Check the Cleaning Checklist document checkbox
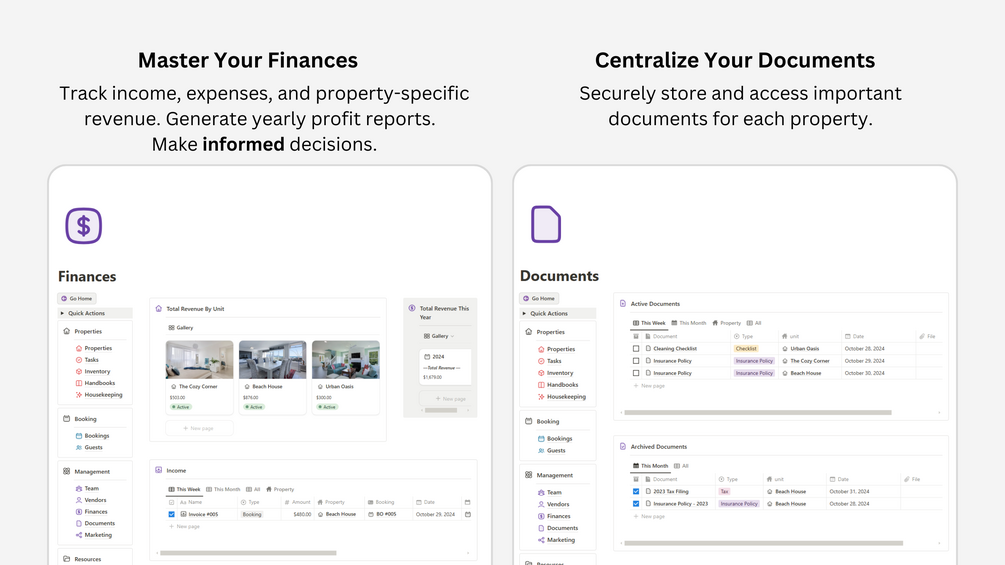The height and width of the screenshot is (565, 1005). click(636, 348)
